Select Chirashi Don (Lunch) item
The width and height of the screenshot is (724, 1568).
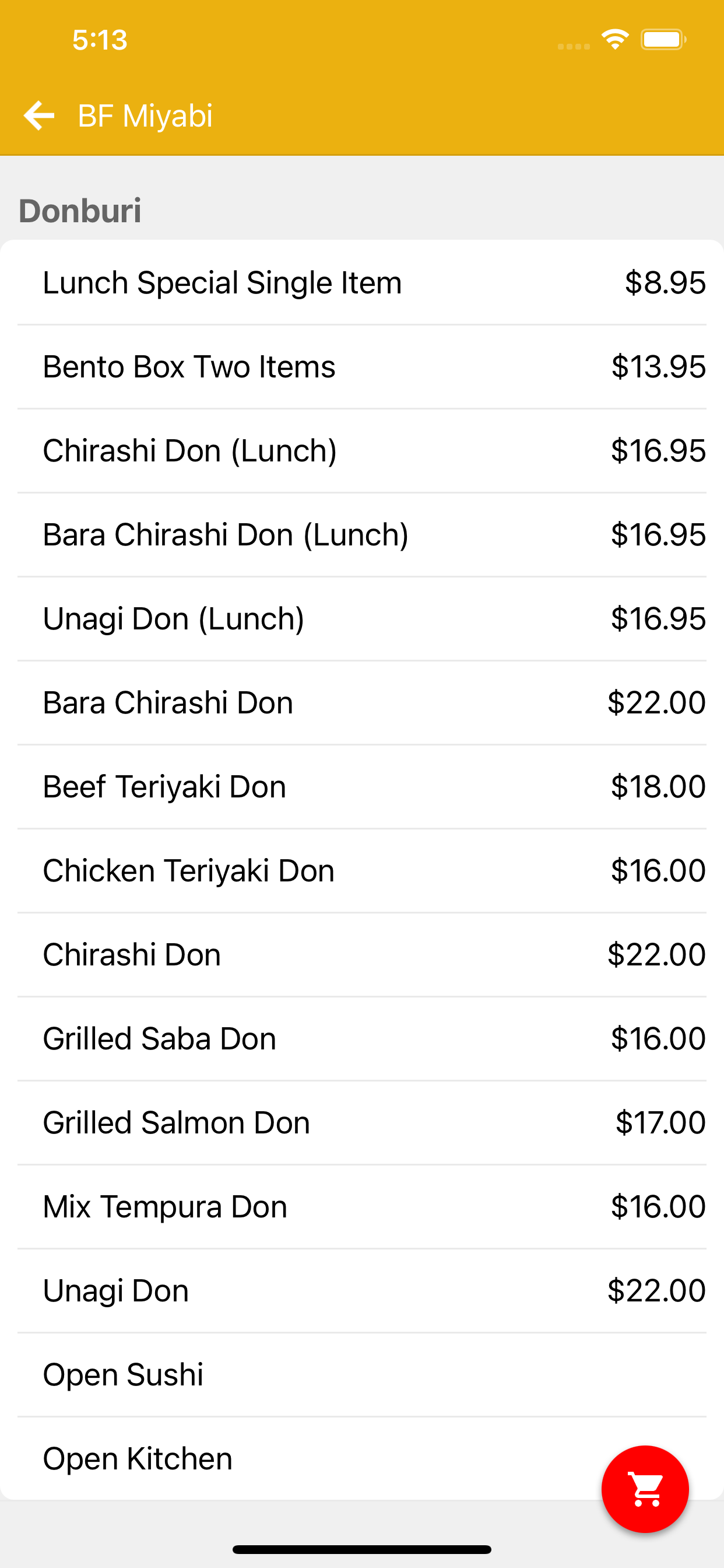pyautogui.click(x=189, y=450)
